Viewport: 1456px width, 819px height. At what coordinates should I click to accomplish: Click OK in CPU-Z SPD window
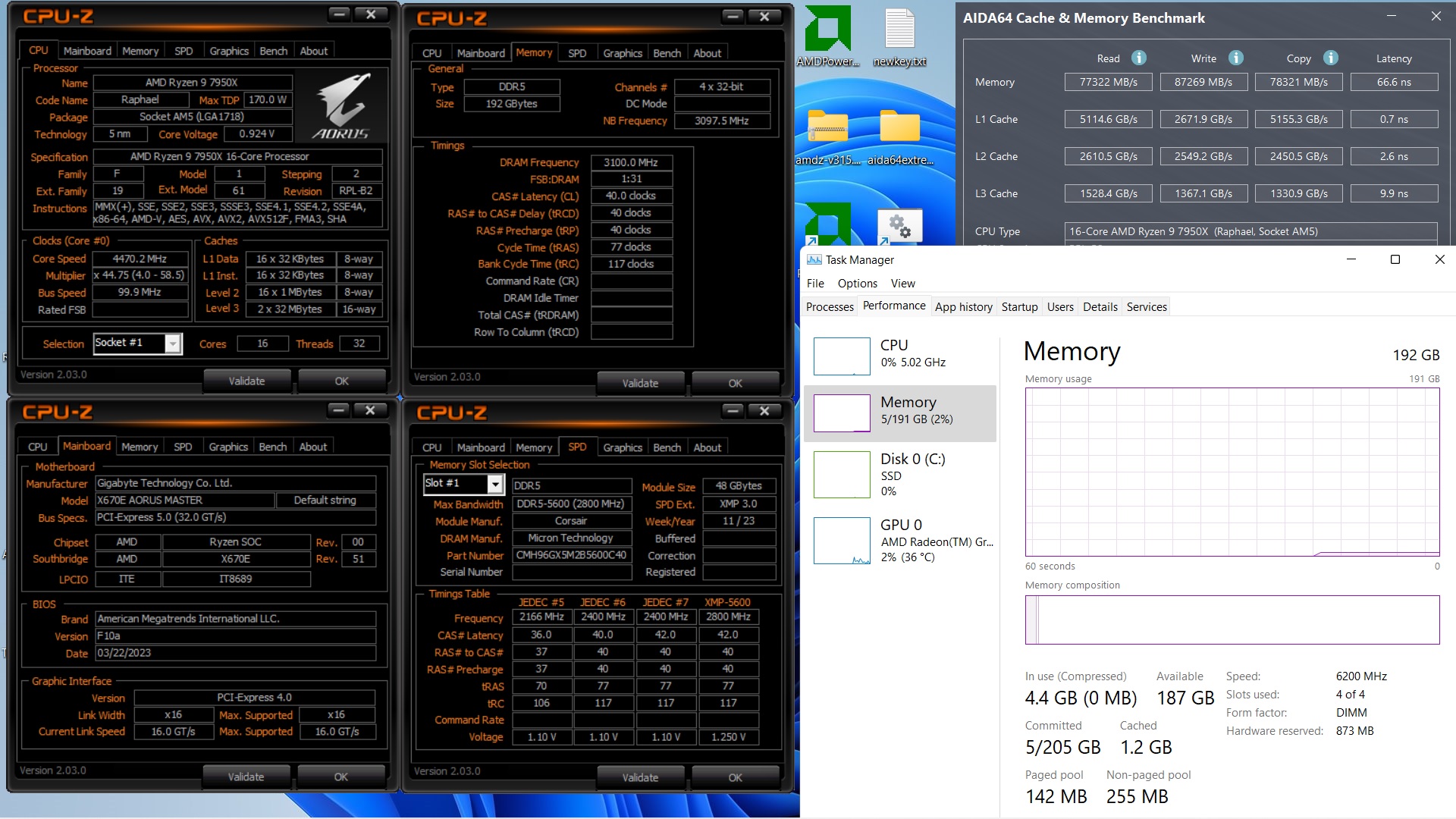pos(736,777)
